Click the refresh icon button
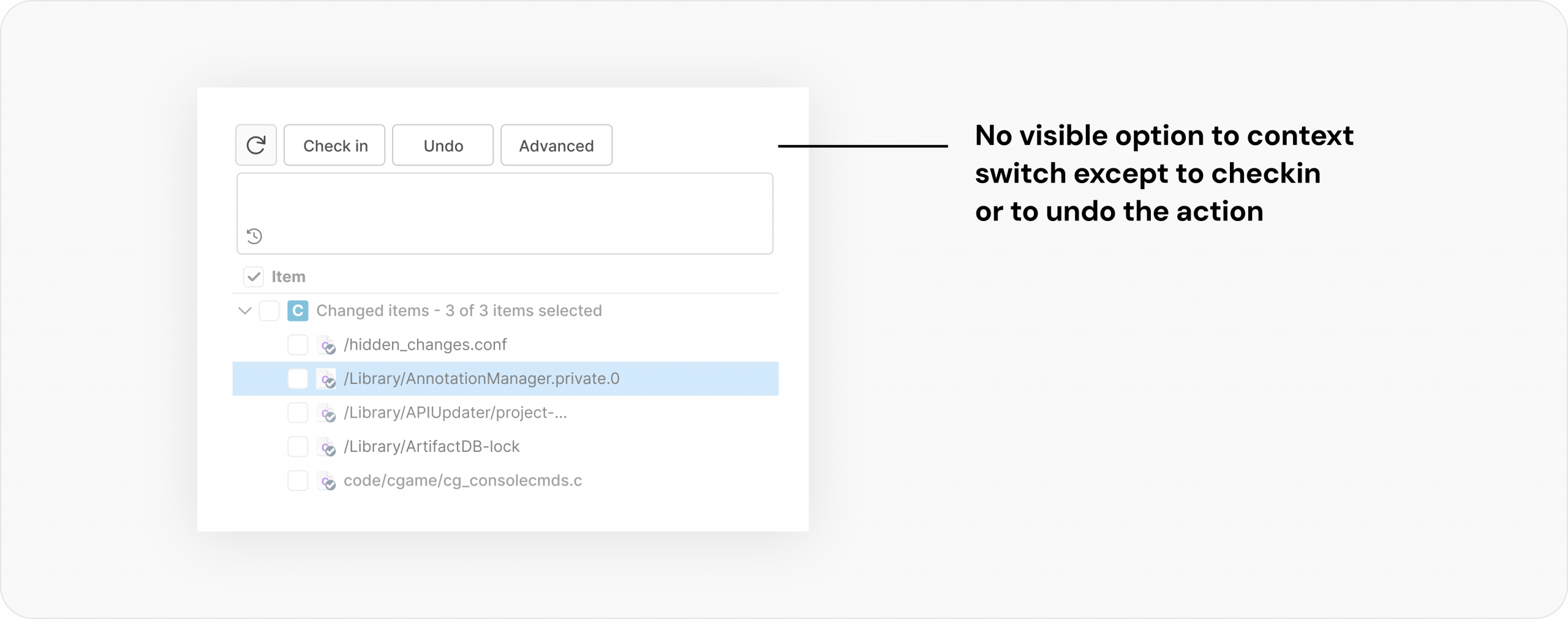This screenshot has width=1568, height=619. pos(256,145)
